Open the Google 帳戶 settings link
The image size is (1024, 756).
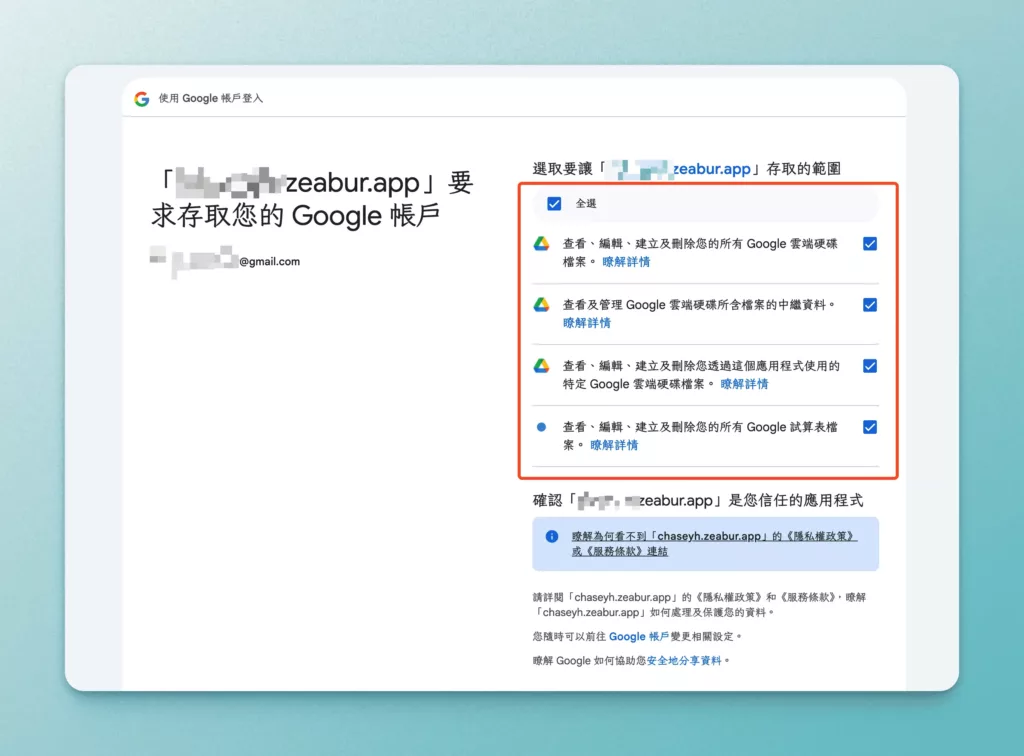click(639, 637)
